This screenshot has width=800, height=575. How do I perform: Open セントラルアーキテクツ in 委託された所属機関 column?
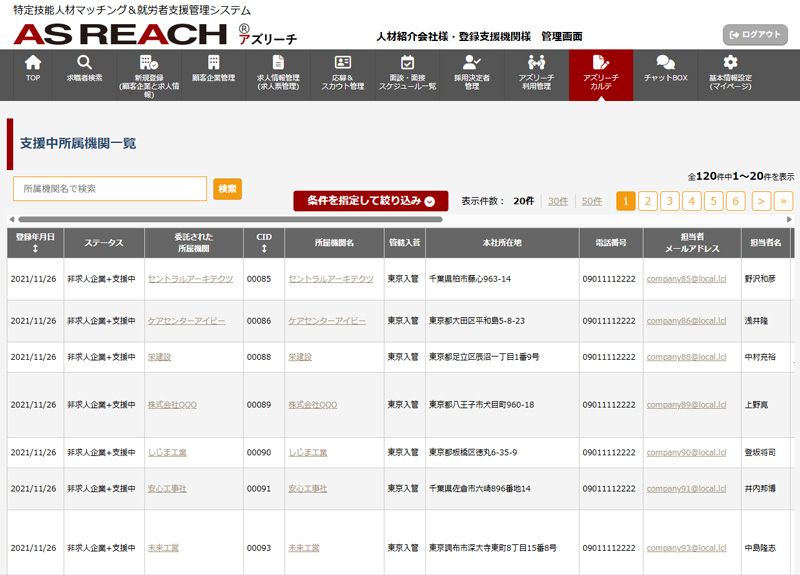190,279
